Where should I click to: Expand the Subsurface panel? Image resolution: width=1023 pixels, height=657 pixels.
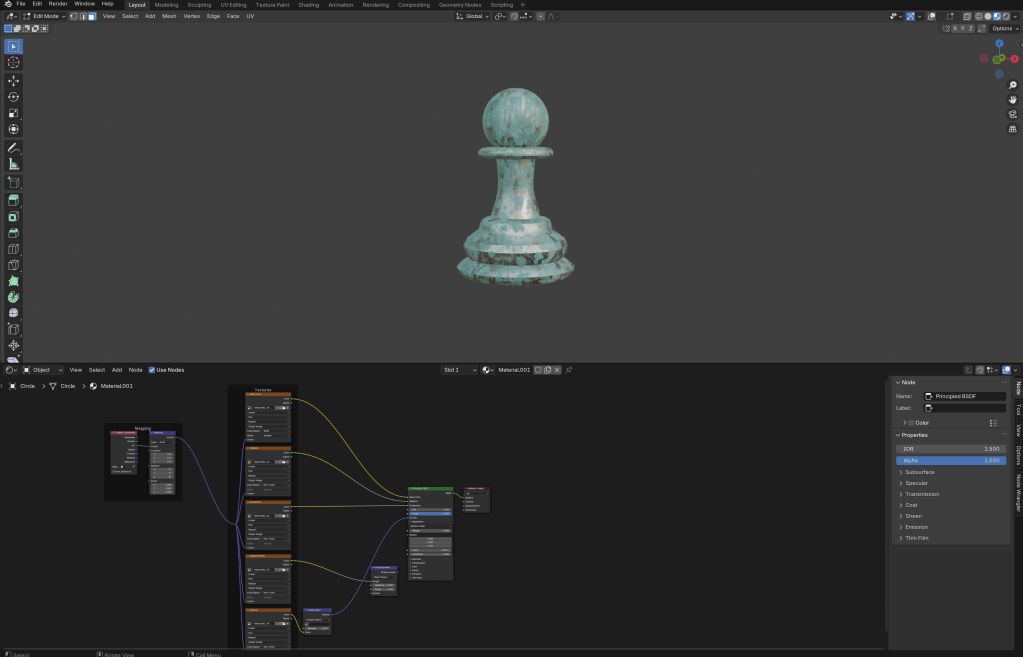[x=920, y=472]
